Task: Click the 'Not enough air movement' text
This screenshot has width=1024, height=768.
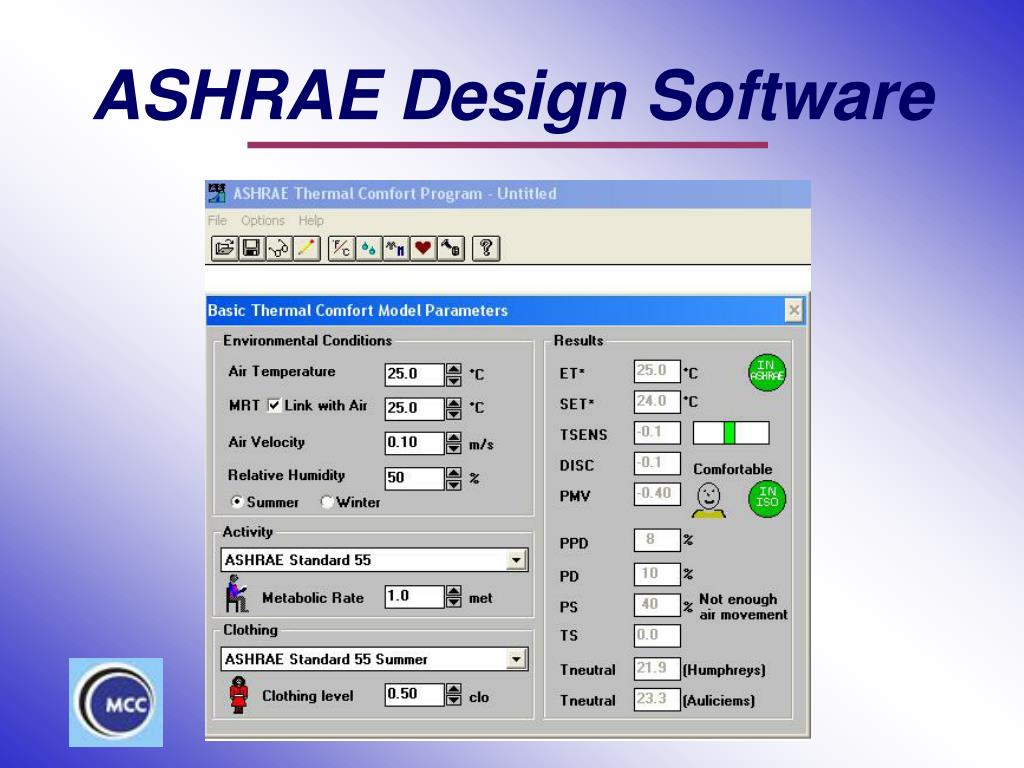Action: (x=743, y=607)
